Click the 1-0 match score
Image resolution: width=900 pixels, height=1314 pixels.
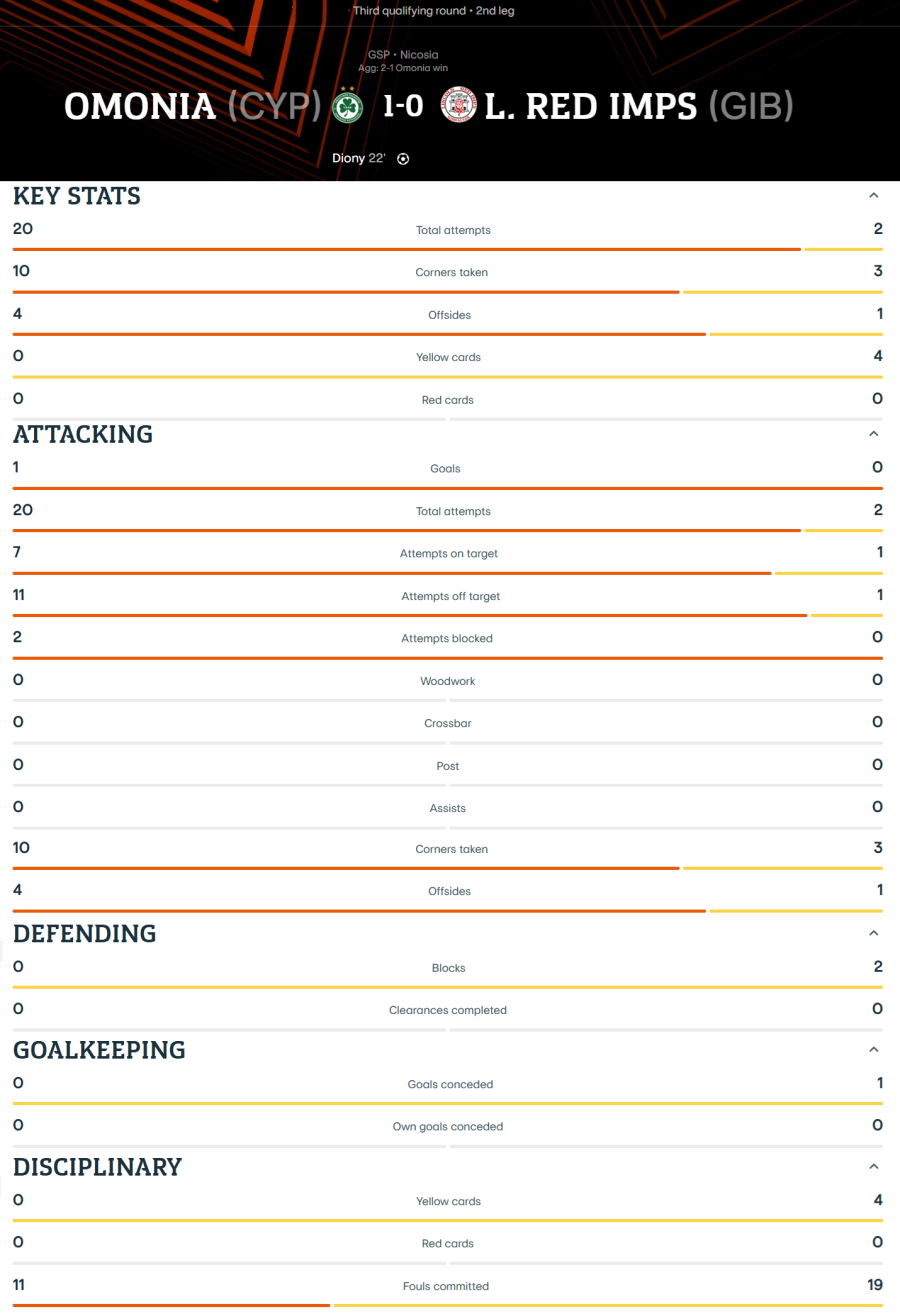pos(403,106)
